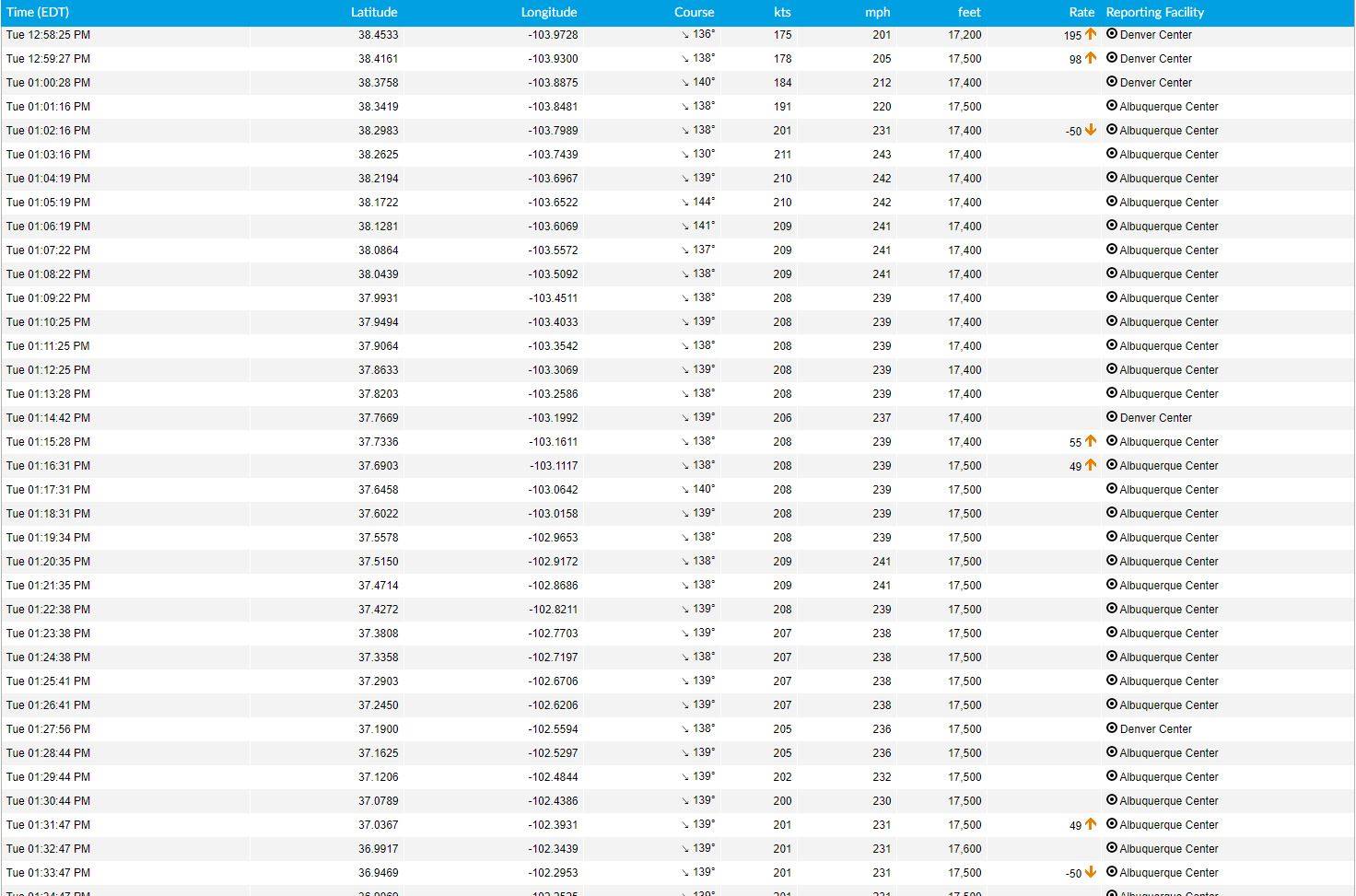
Task: Click the down arrow in the 01:33:47 PM row
Action: coord(1091,872)
